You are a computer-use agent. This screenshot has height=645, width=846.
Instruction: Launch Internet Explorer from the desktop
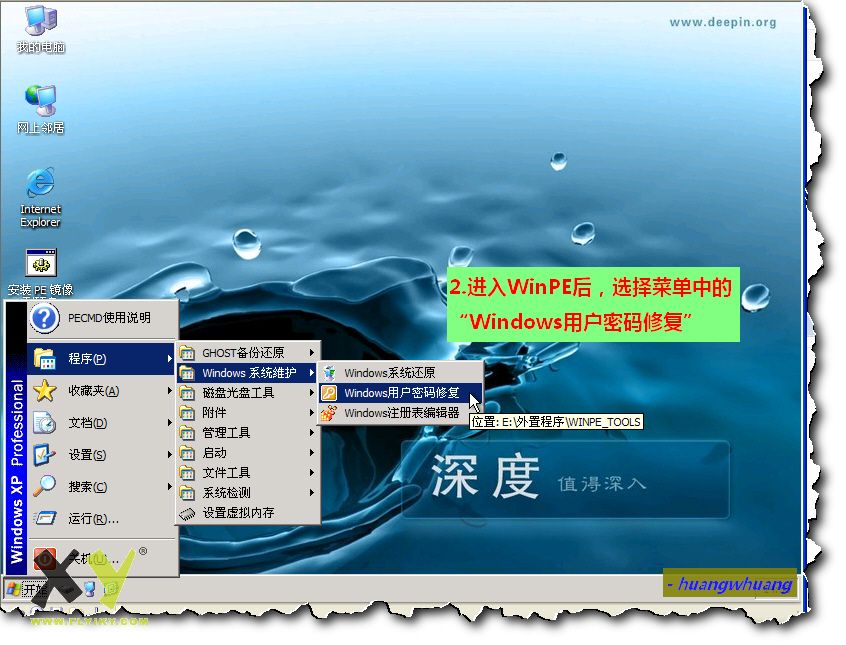pyautogui.click(x=40, y=197)
